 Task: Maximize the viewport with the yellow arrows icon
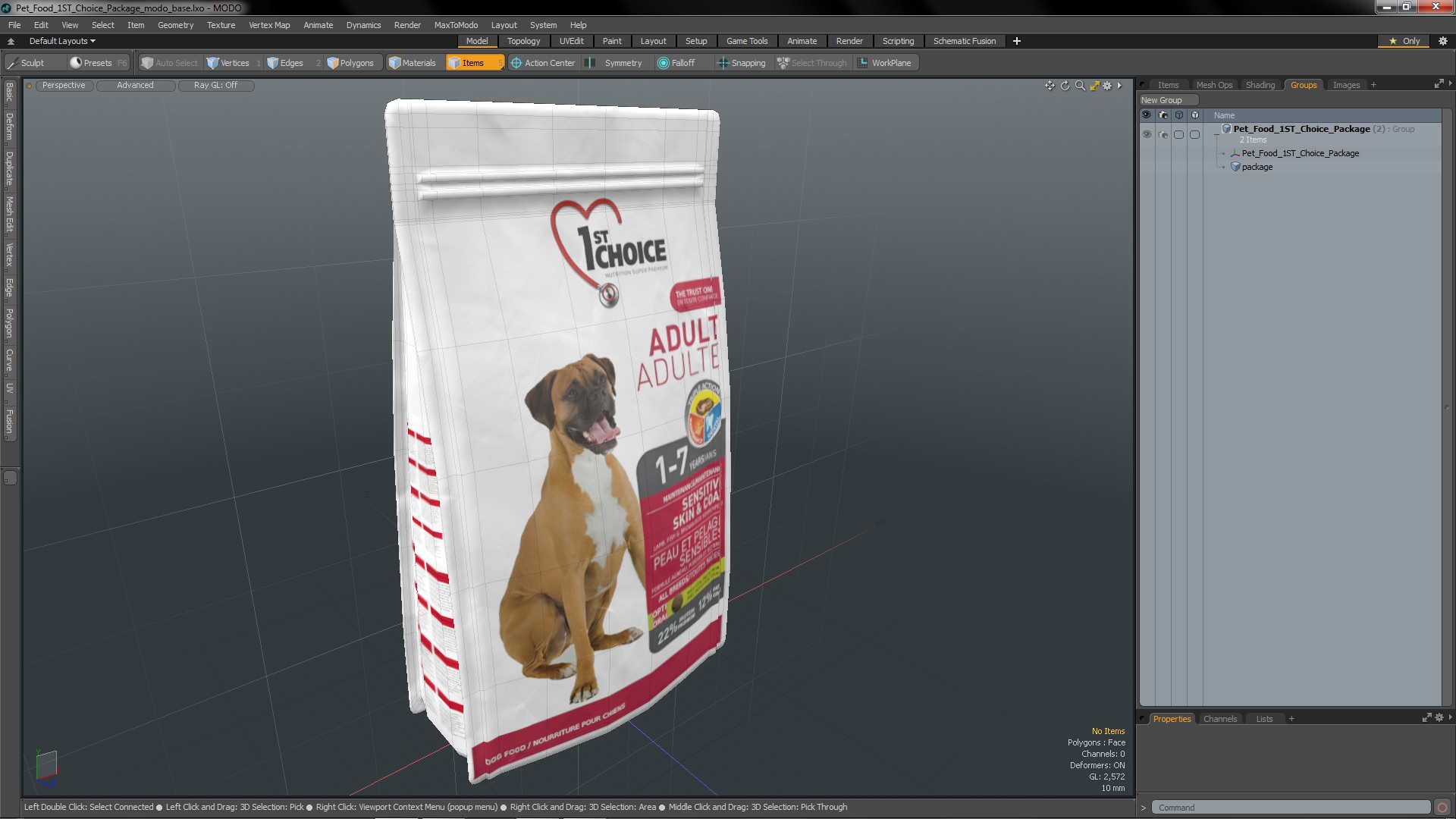pos(1094,86)
